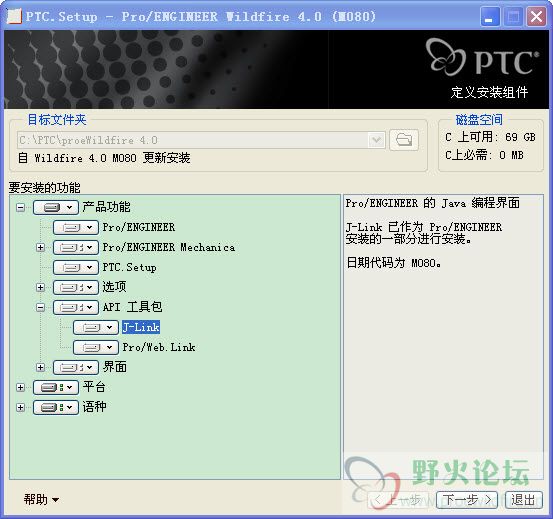Close the PTC.Setup window
Viewport: 553px width, 519px height.
click(x=536, y=17)
